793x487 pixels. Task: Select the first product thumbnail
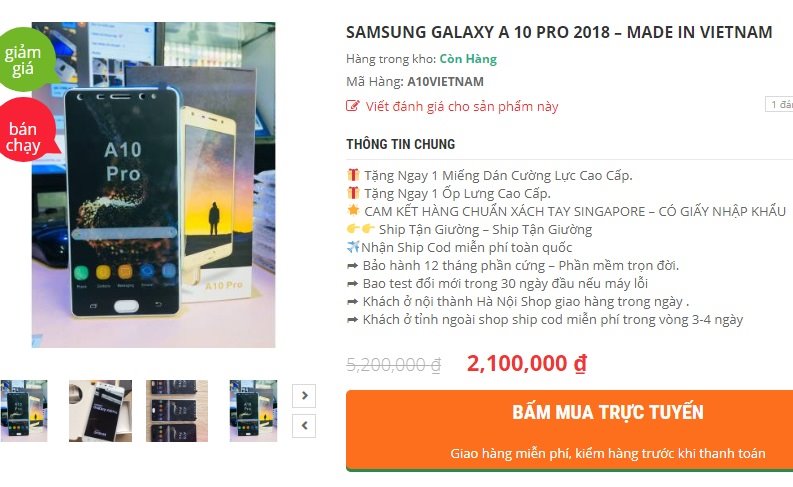pyautogui.click(x=24, y=411)
